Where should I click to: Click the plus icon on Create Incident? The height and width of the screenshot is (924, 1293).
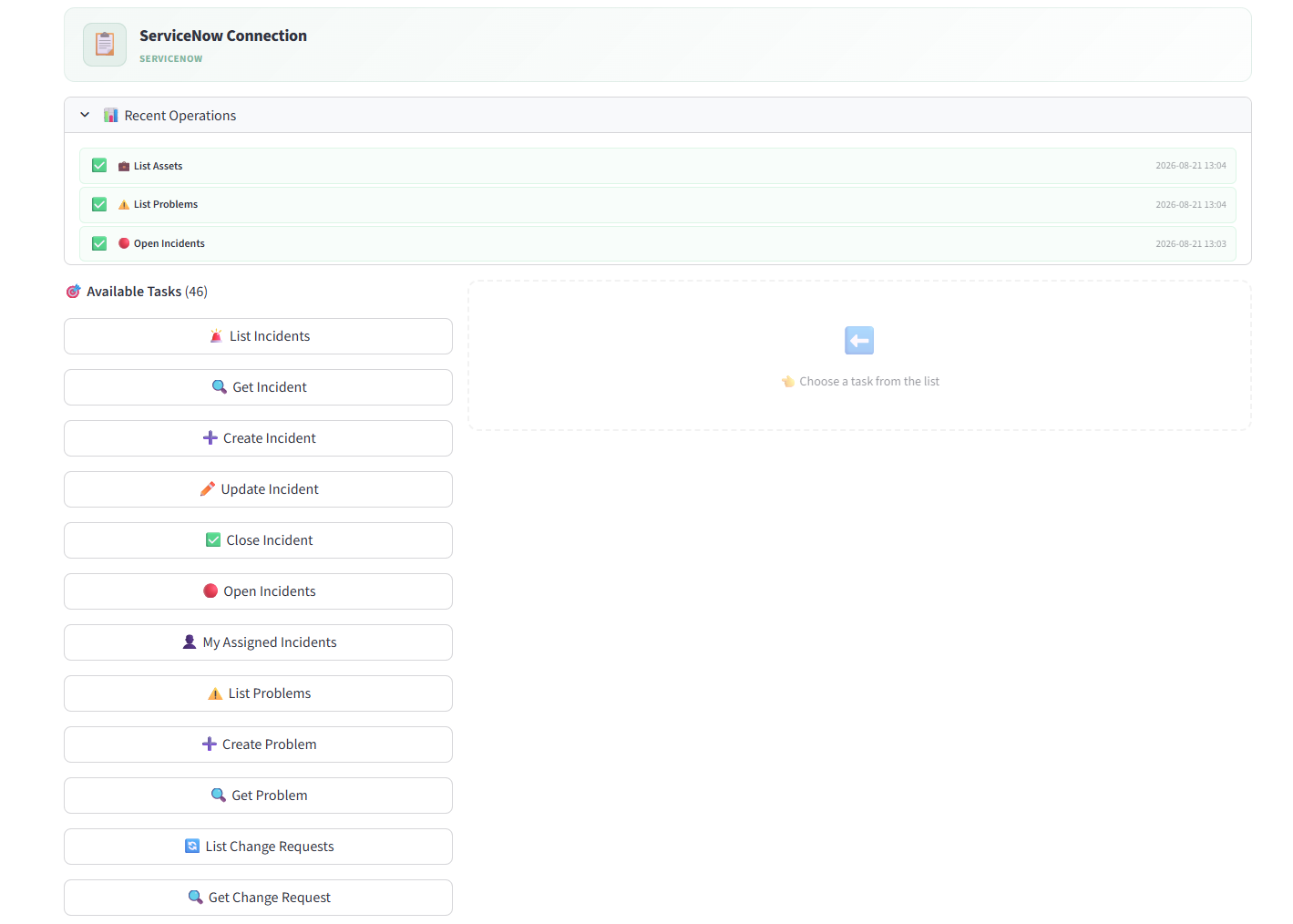pyautogui.click(x=210, y=438)
